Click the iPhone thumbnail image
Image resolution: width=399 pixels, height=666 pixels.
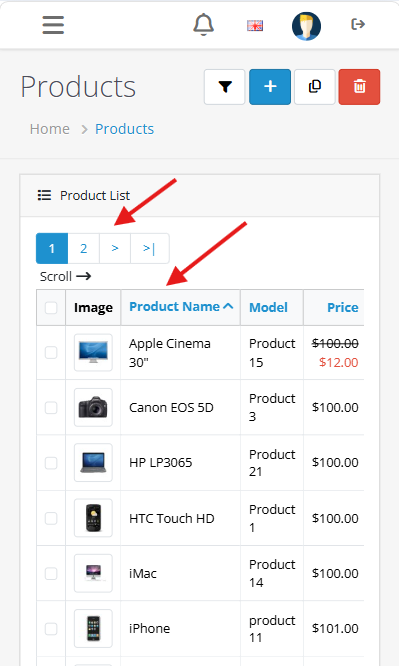(x=93, y=629)
